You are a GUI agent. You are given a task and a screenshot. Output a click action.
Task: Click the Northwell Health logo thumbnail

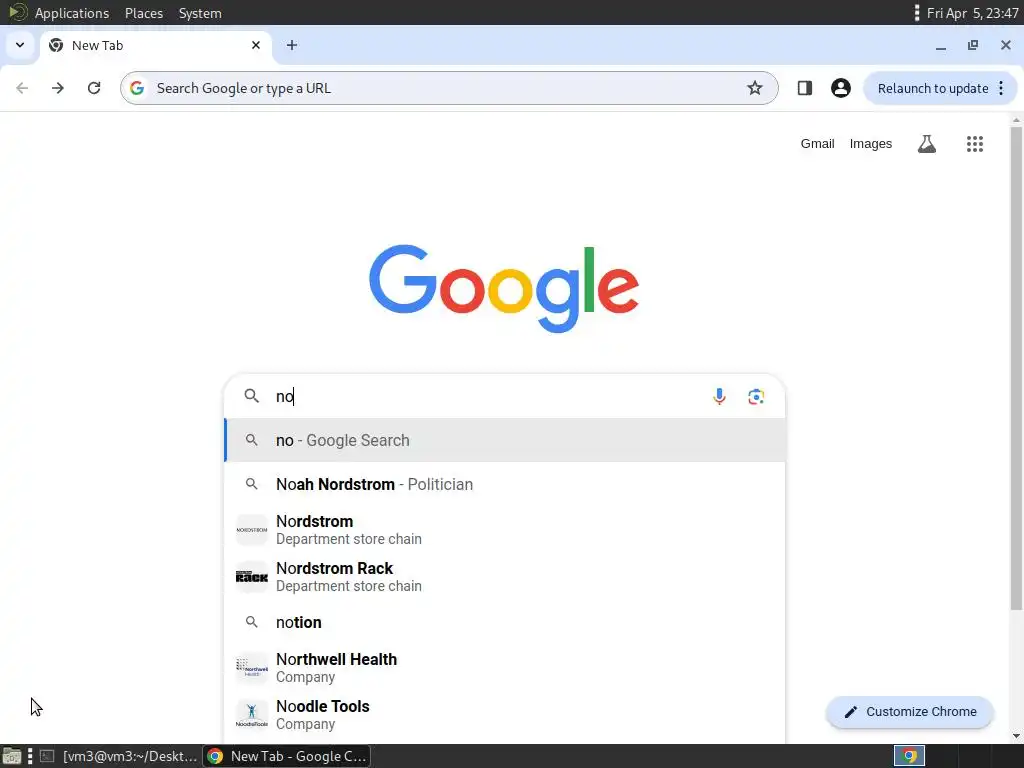click(251, 667)
